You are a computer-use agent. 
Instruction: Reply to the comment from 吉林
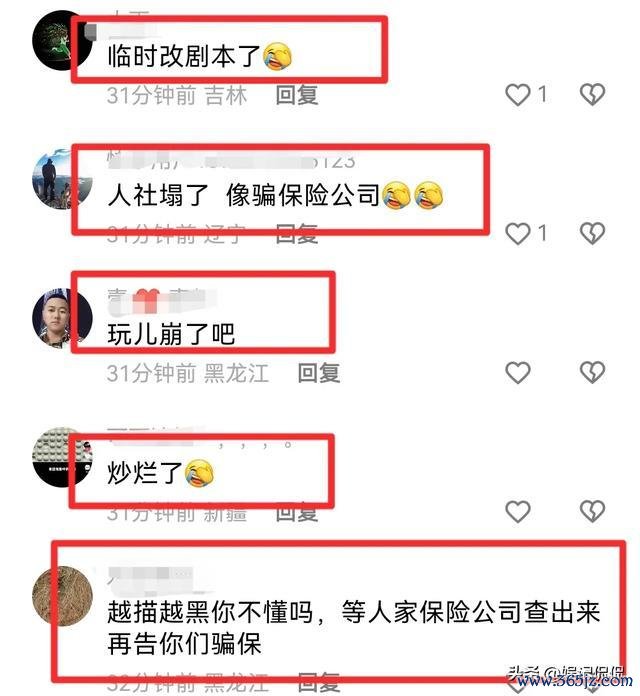296,95
